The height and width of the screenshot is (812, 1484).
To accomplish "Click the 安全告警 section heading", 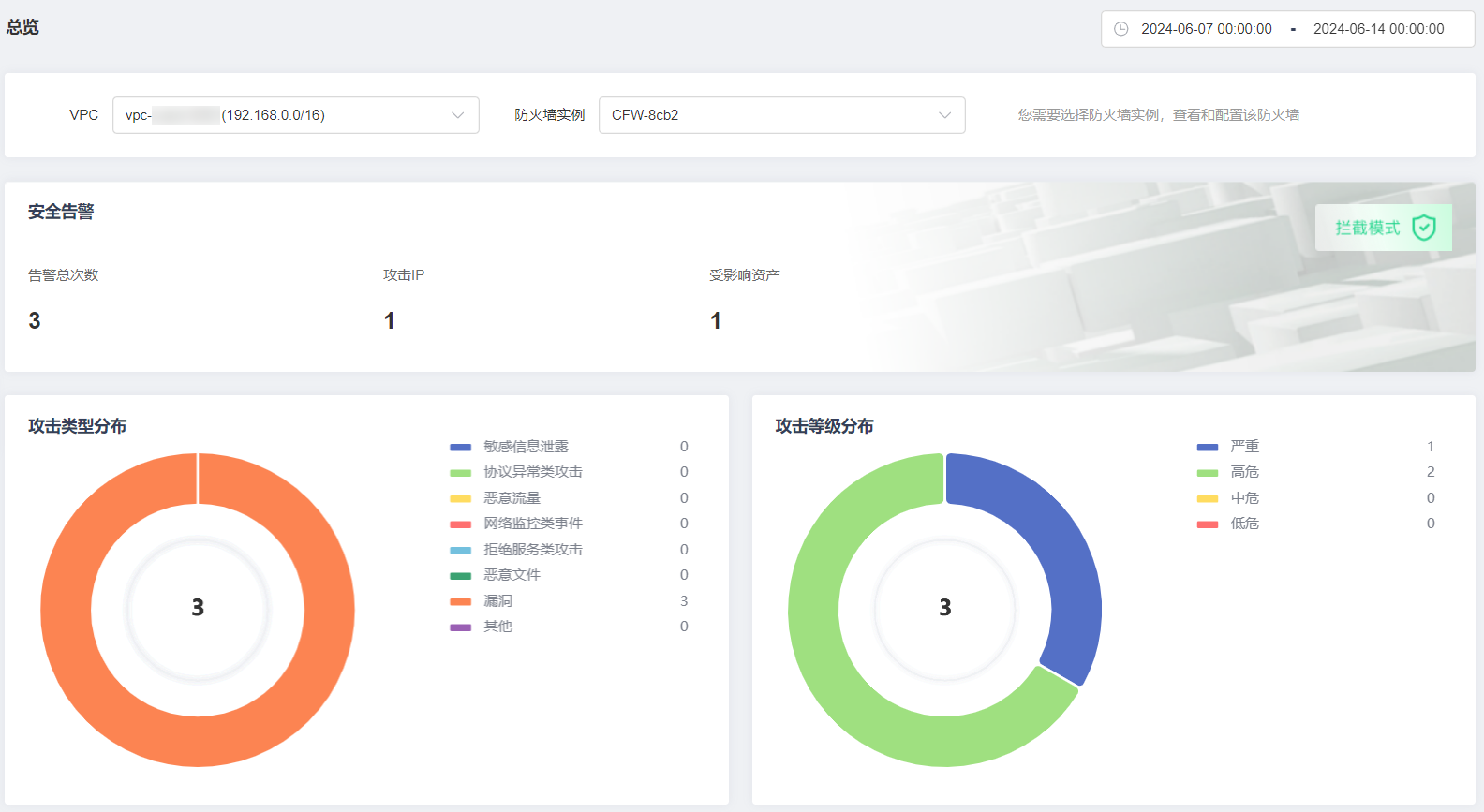I will 61,212.
